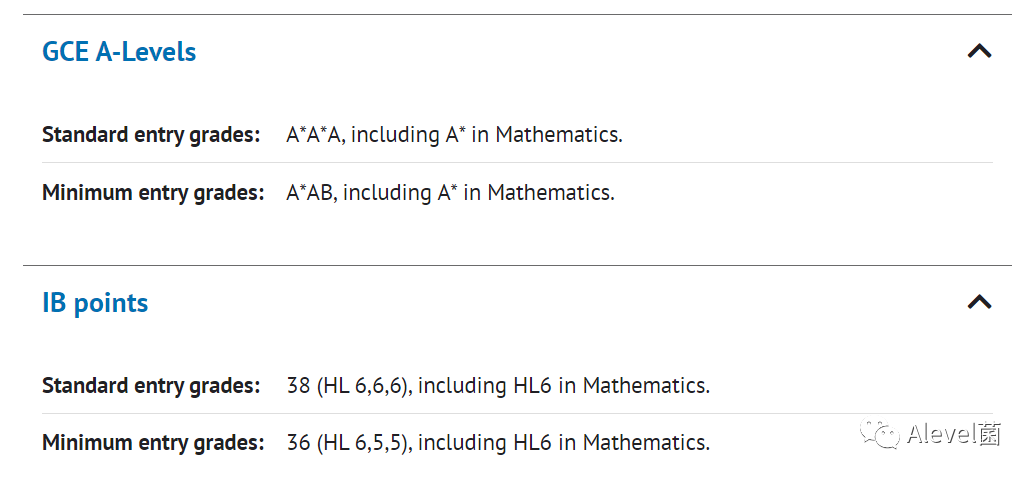Click the divider between the A-Levels grade rows
1035x479 pixels.
click(518, 162)
